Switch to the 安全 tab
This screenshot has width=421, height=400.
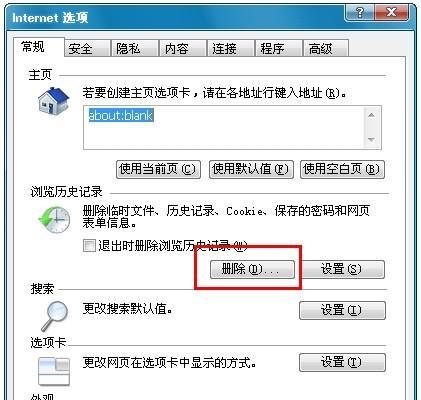(87, 49)
